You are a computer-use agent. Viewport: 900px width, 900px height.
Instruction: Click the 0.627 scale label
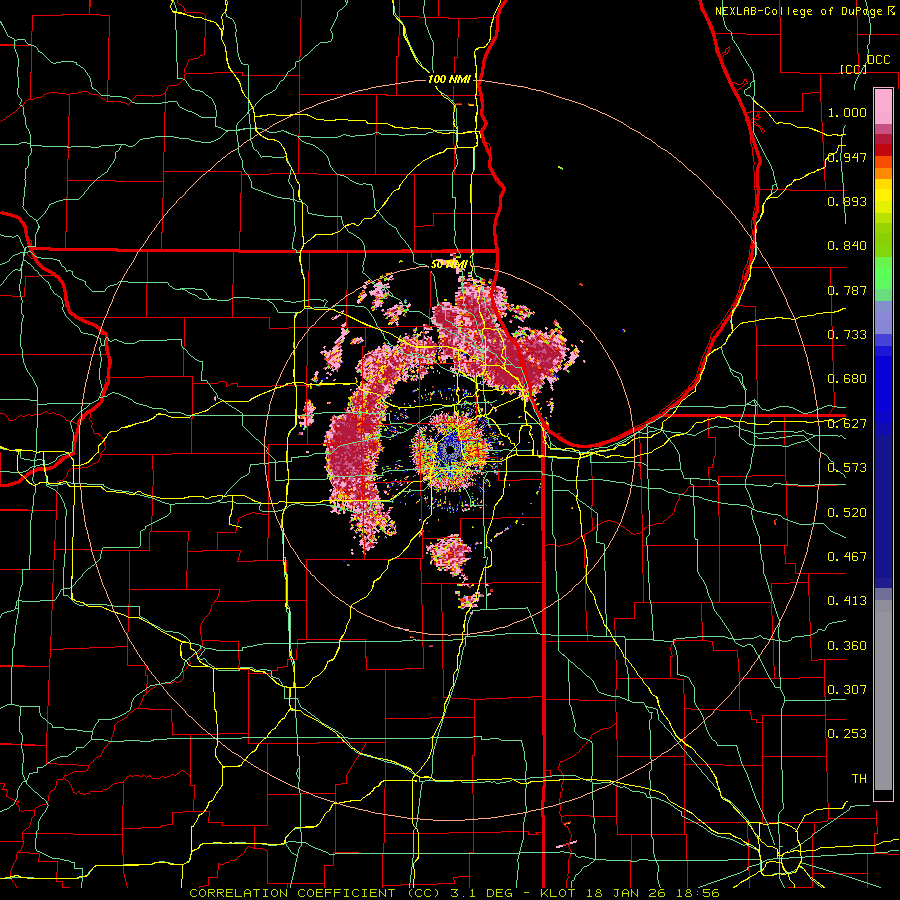tap(847, 424)
